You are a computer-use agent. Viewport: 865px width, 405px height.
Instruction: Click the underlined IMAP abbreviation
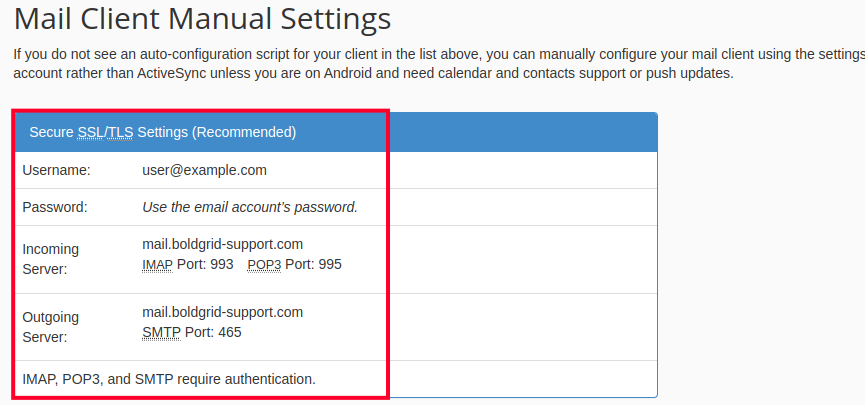click(158, 264)
